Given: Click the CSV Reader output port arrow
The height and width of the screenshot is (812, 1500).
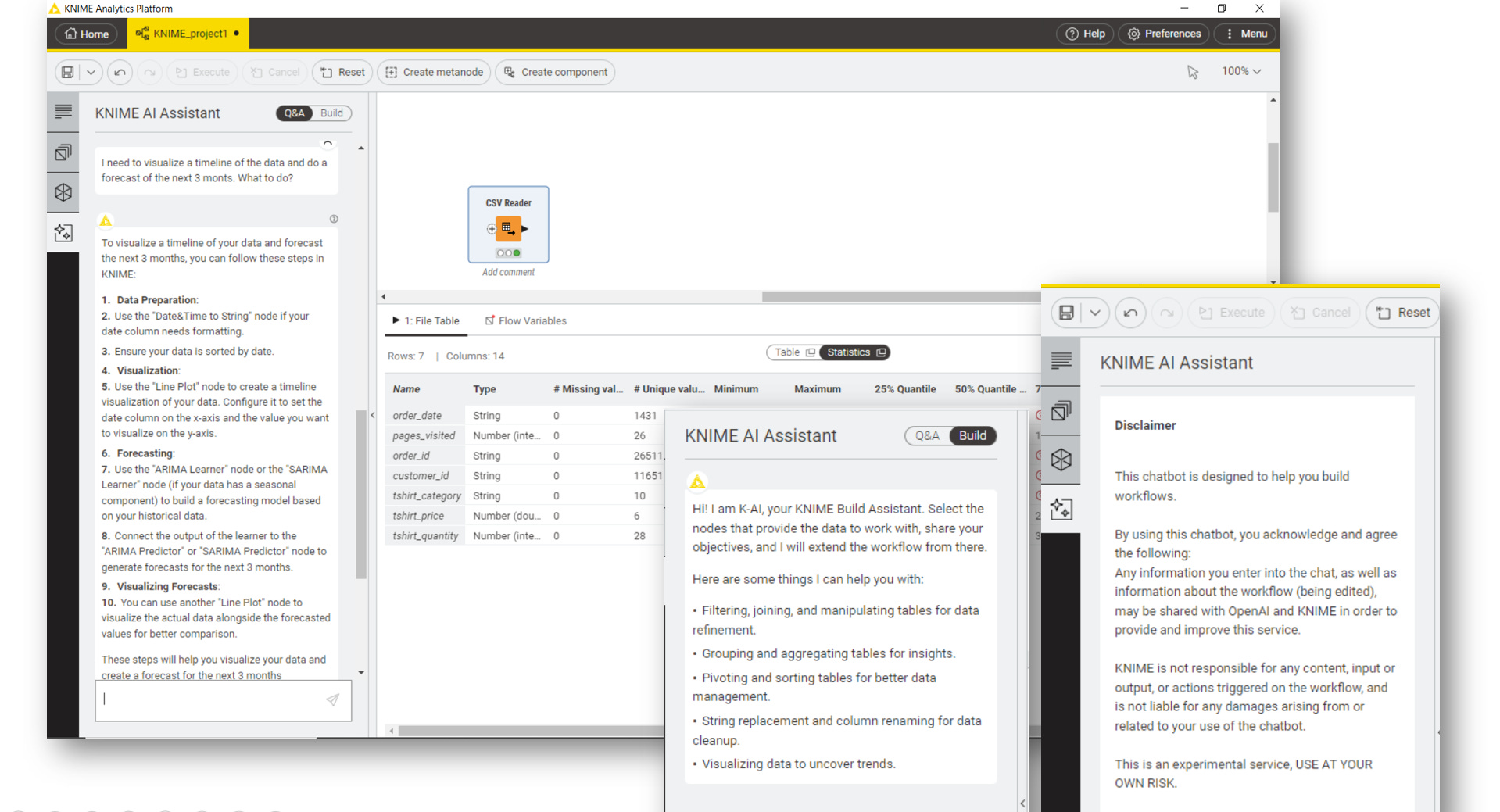Looking at the screenshot, I should (x=525, y=229).
